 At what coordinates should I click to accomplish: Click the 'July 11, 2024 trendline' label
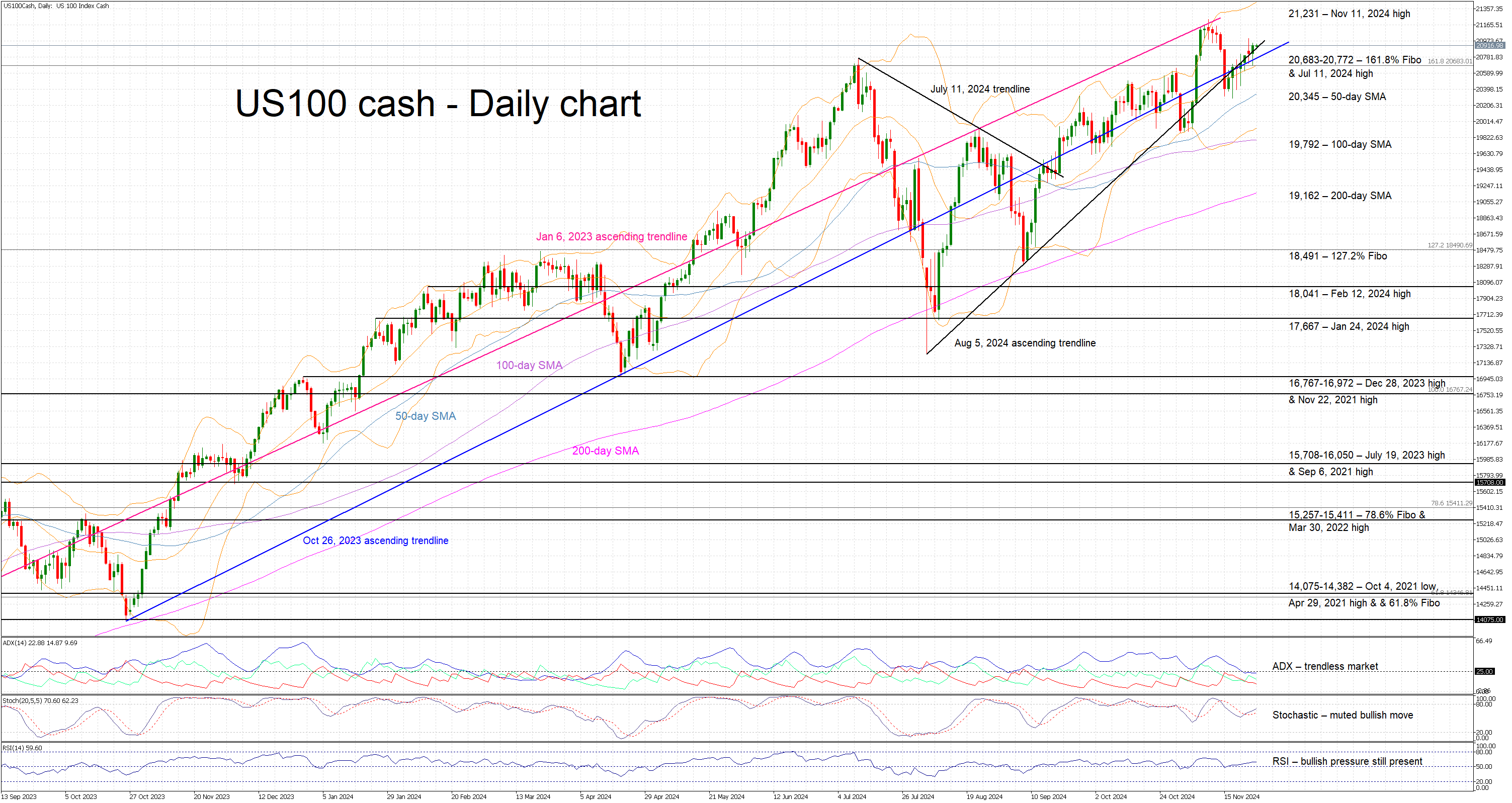click(980, 89)
